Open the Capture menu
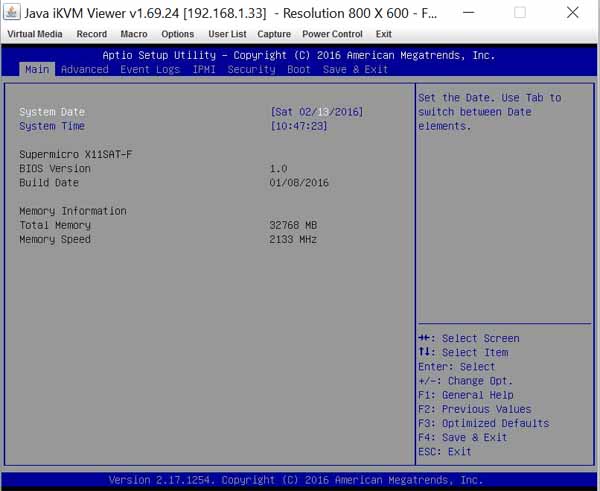The height and width of the screenshot is (491, 600). pos(274,34)
